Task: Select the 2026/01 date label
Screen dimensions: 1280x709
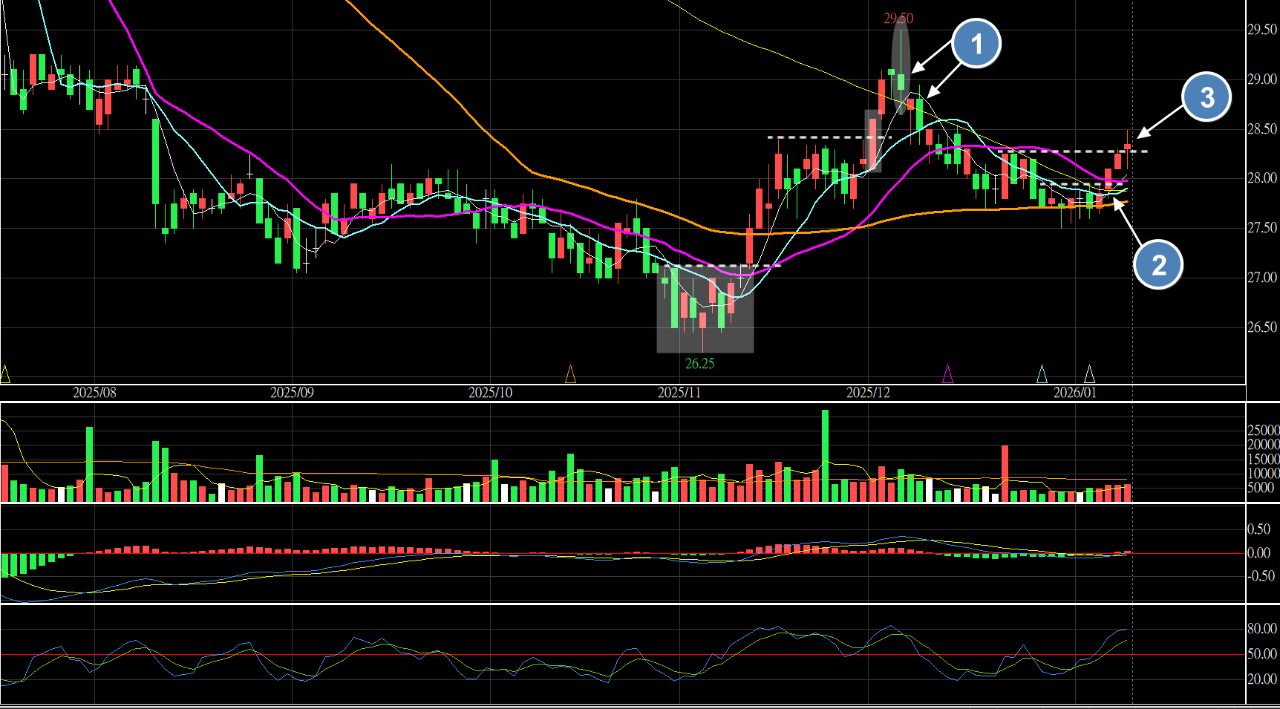Action: click(x=1078, y=392)
